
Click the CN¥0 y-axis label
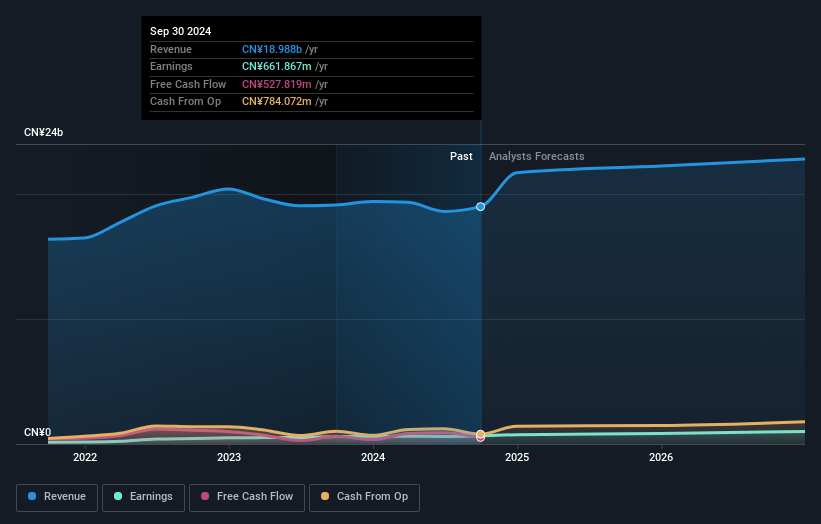point(38,432)
